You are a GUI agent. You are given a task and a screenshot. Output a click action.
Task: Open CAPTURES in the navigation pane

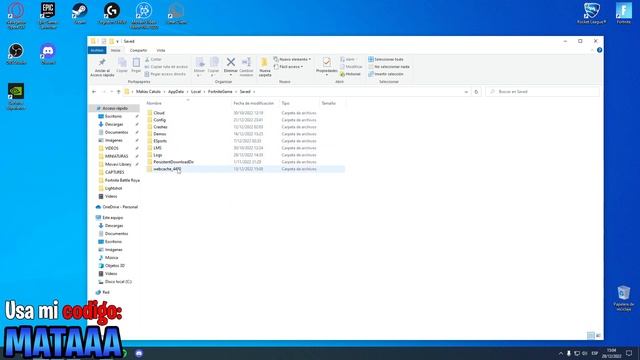[x=114, y=172]
